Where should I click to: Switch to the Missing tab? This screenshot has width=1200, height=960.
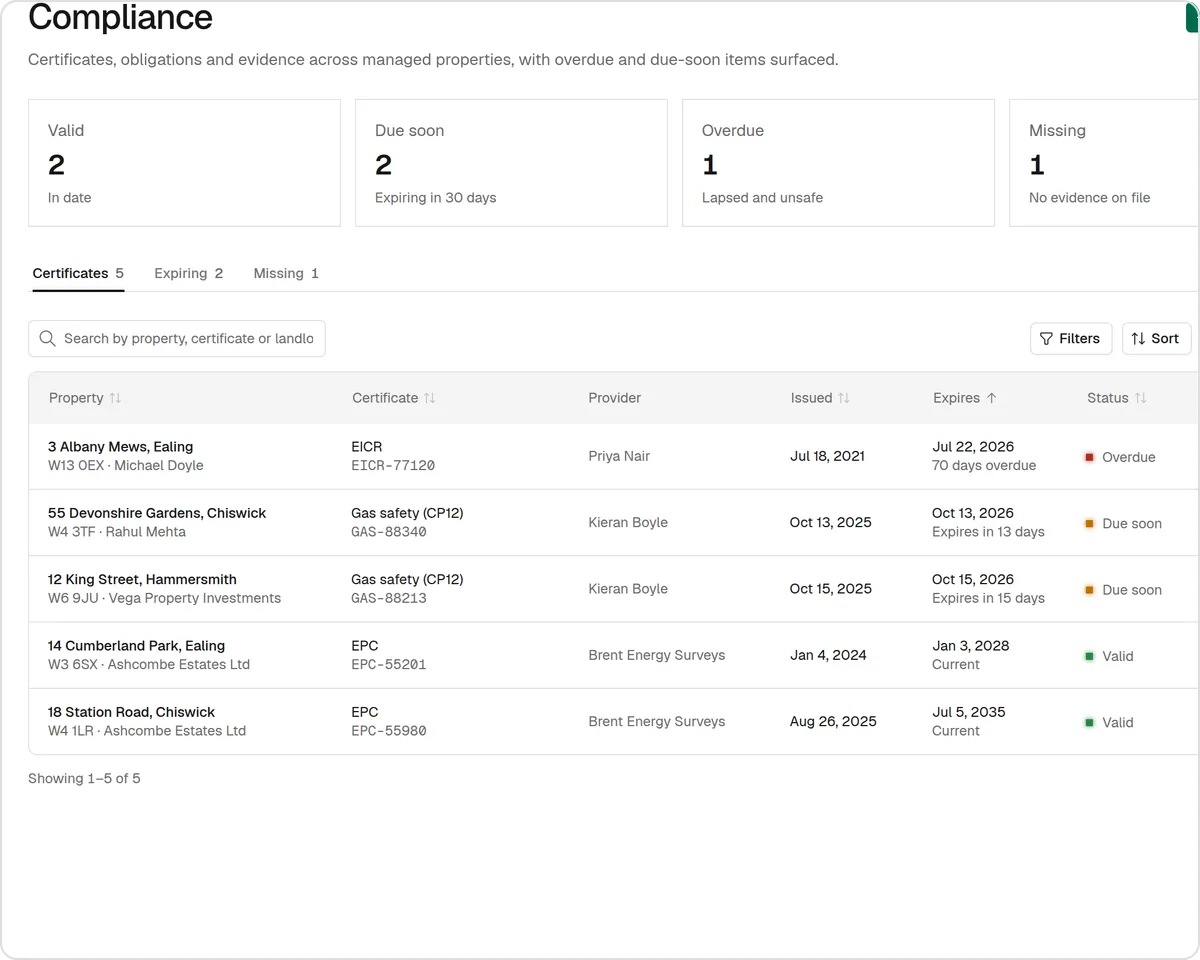click(286, 273)
